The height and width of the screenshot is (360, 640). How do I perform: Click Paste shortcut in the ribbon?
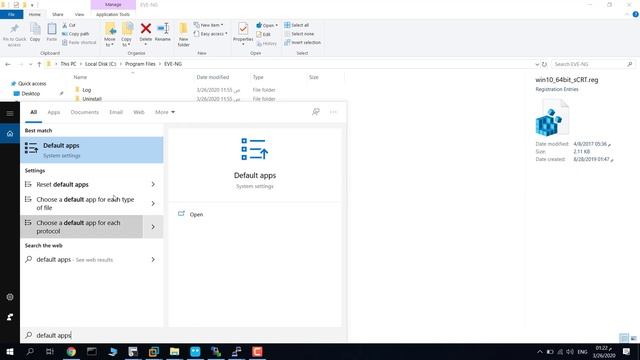tap(79, 42)
